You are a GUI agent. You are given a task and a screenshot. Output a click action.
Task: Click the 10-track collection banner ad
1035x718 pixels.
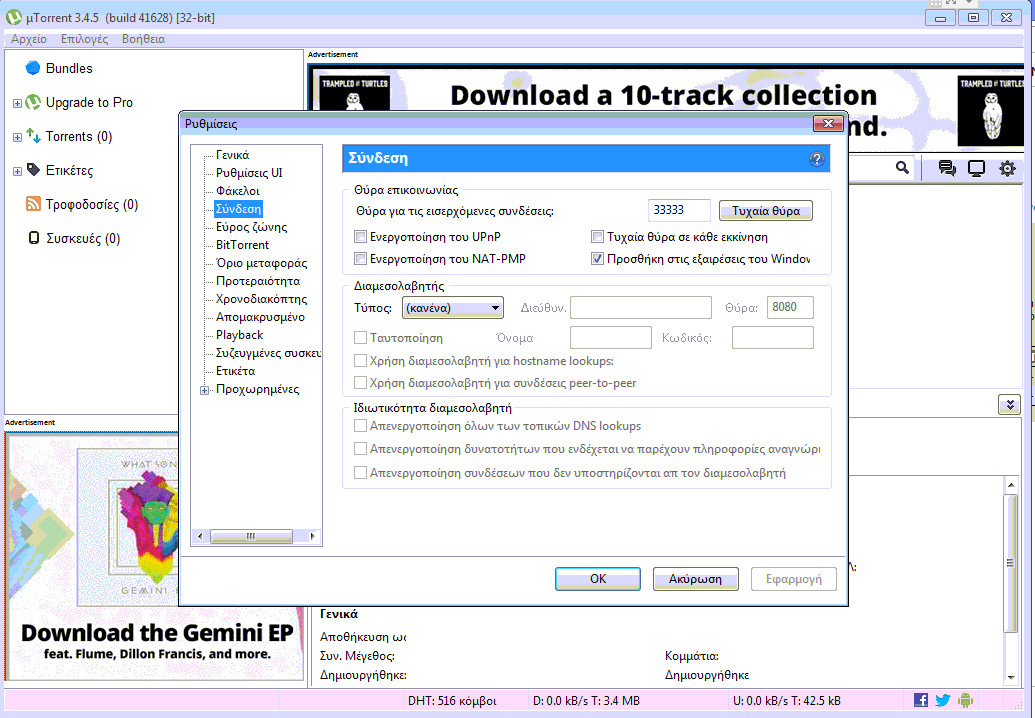coord(666,106)
